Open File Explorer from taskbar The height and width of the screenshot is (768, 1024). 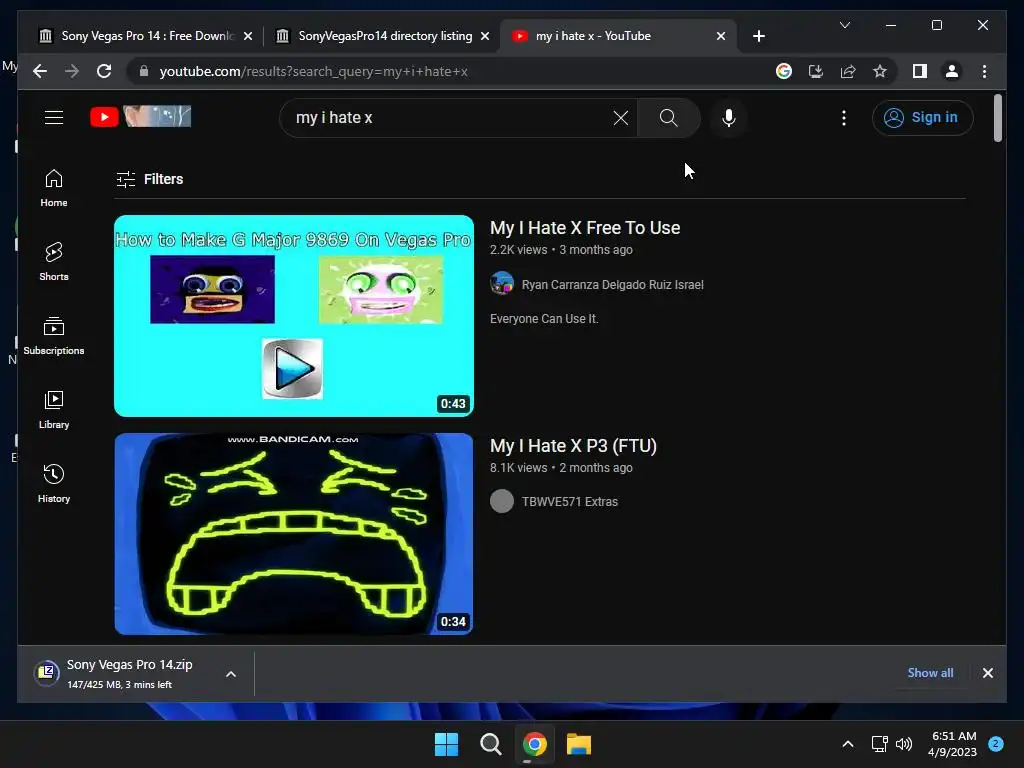coord(579,744)
